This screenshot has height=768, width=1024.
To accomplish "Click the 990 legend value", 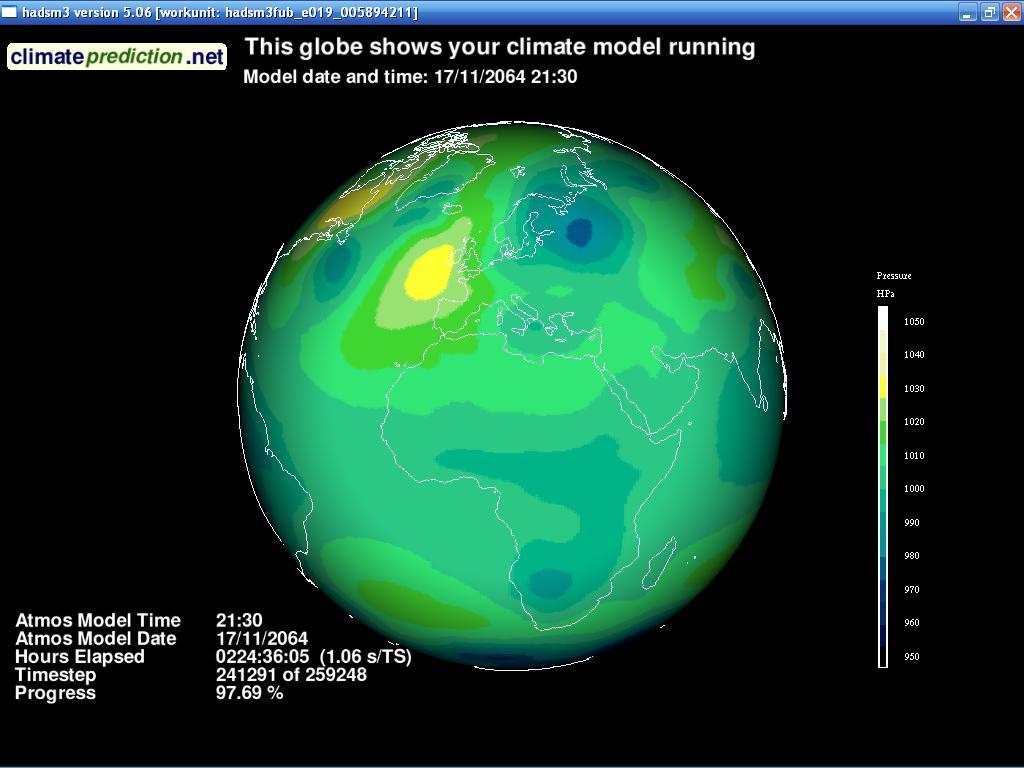I will pyautogui.click(x=912, y=522).
